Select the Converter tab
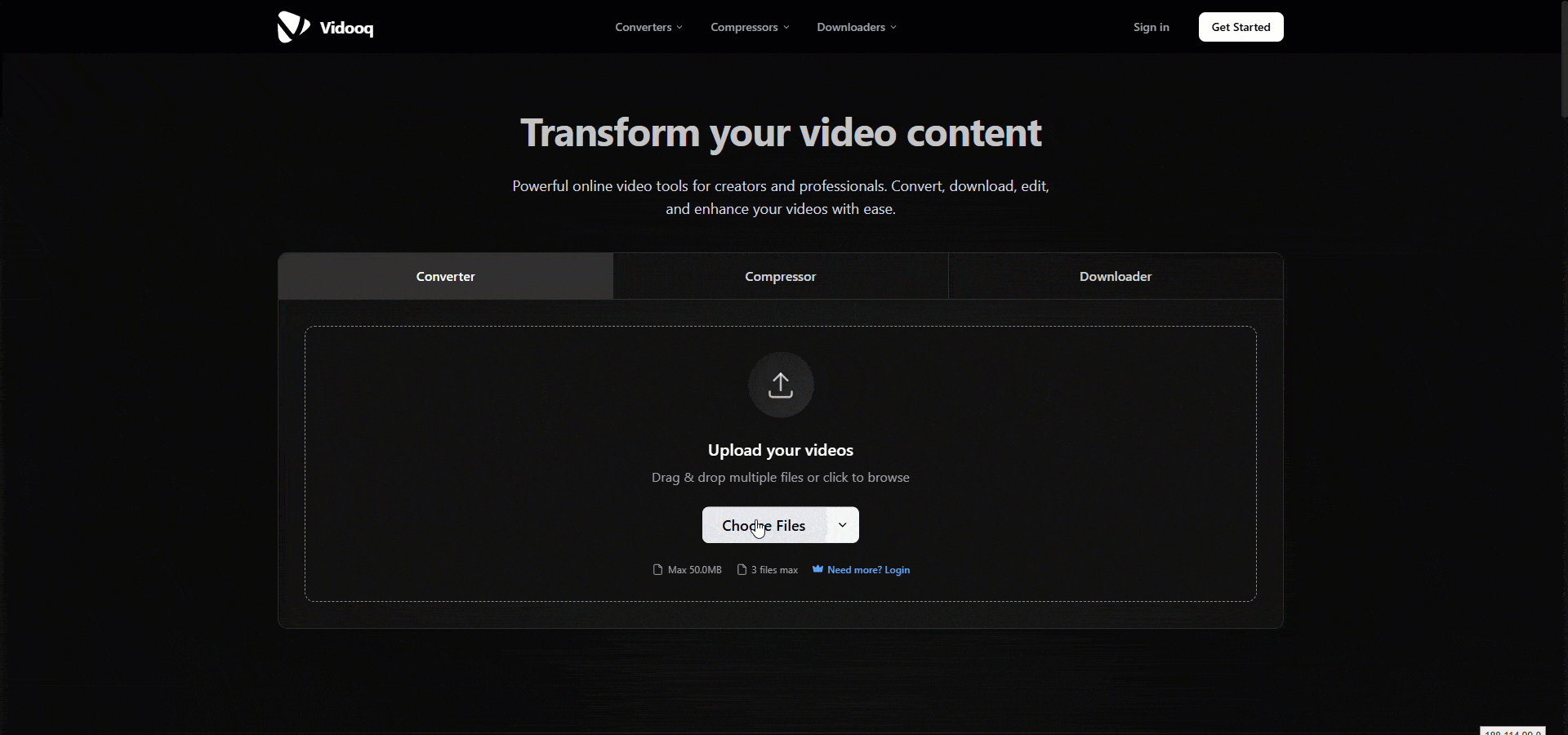Screen dimensions: 1568x735 (445, 276)
